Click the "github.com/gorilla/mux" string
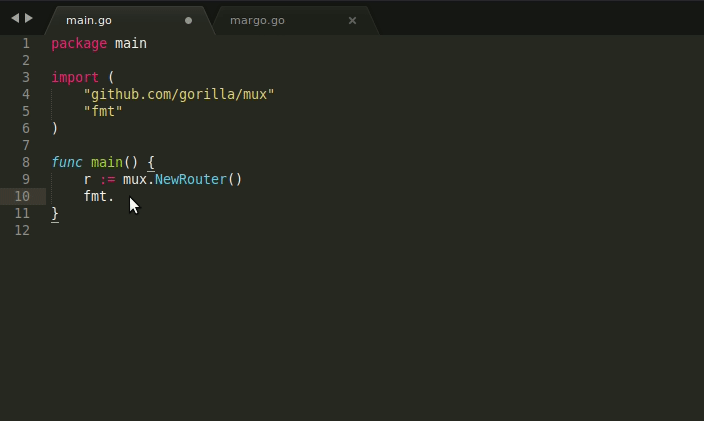Viewport: 704px width, 421px height. (179, 95)
